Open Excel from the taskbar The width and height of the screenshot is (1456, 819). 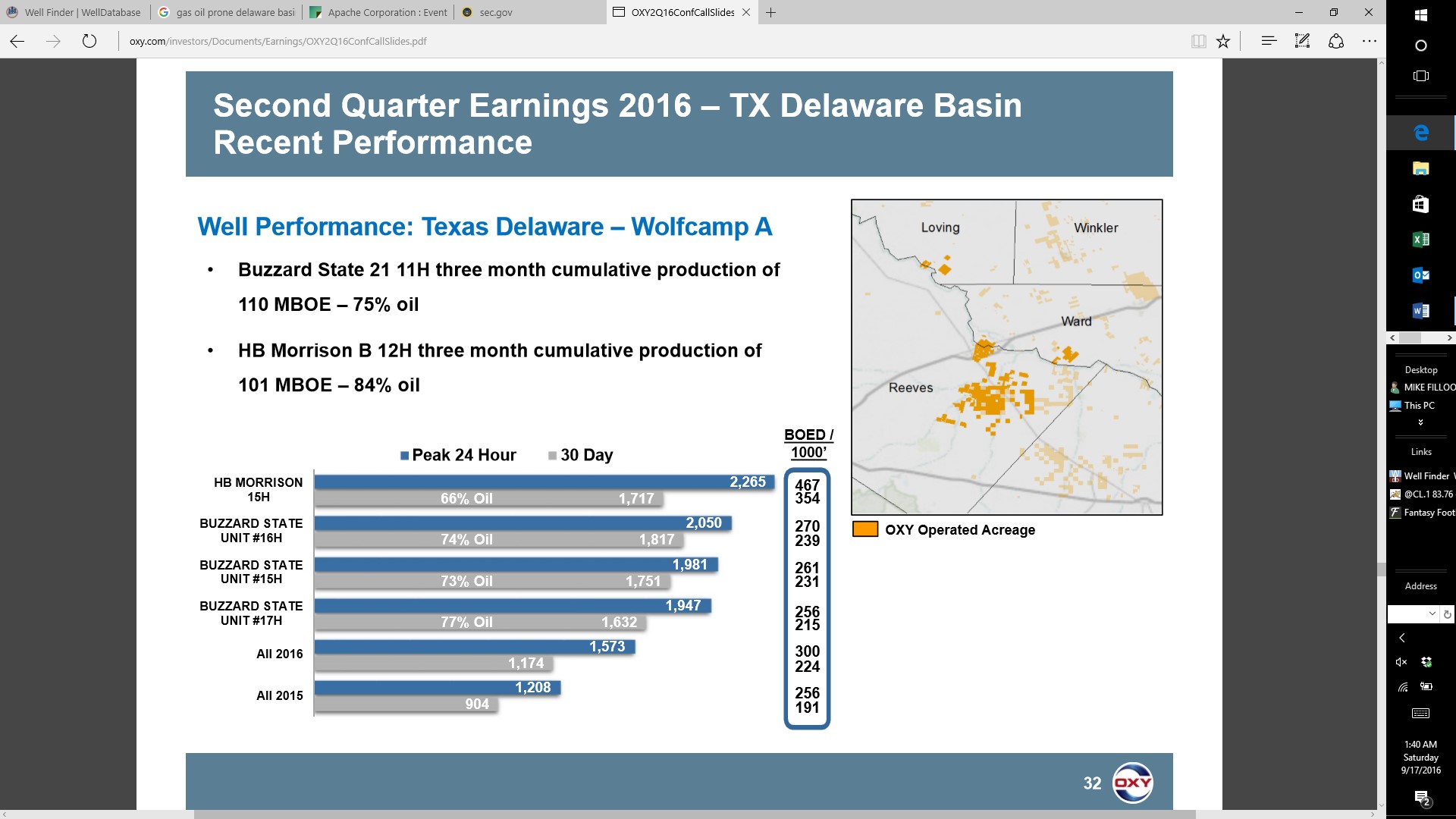1421,240
